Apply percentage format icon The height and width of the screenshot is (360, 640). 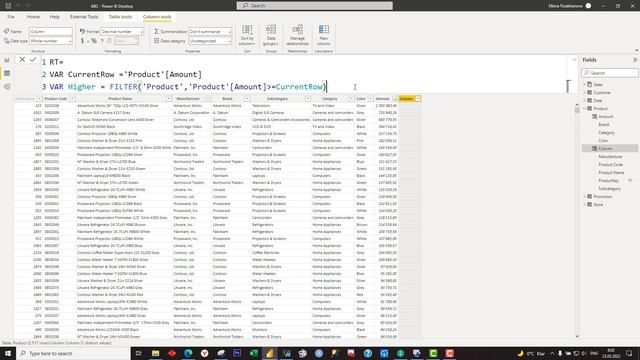(94, 41)
